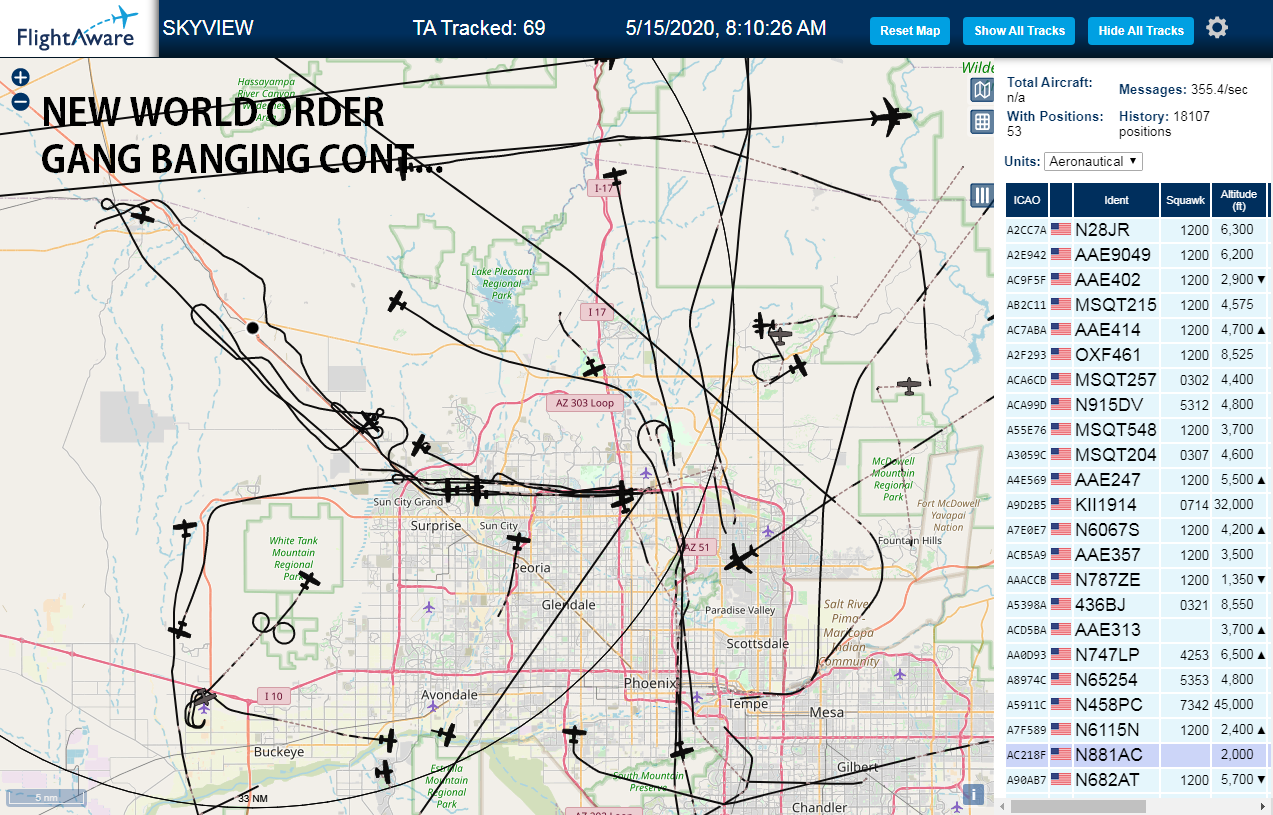Click the SKYVIEW title text
Image resolution: width=1273 pixels, height=815 pixels.
(x=208, y=28)
